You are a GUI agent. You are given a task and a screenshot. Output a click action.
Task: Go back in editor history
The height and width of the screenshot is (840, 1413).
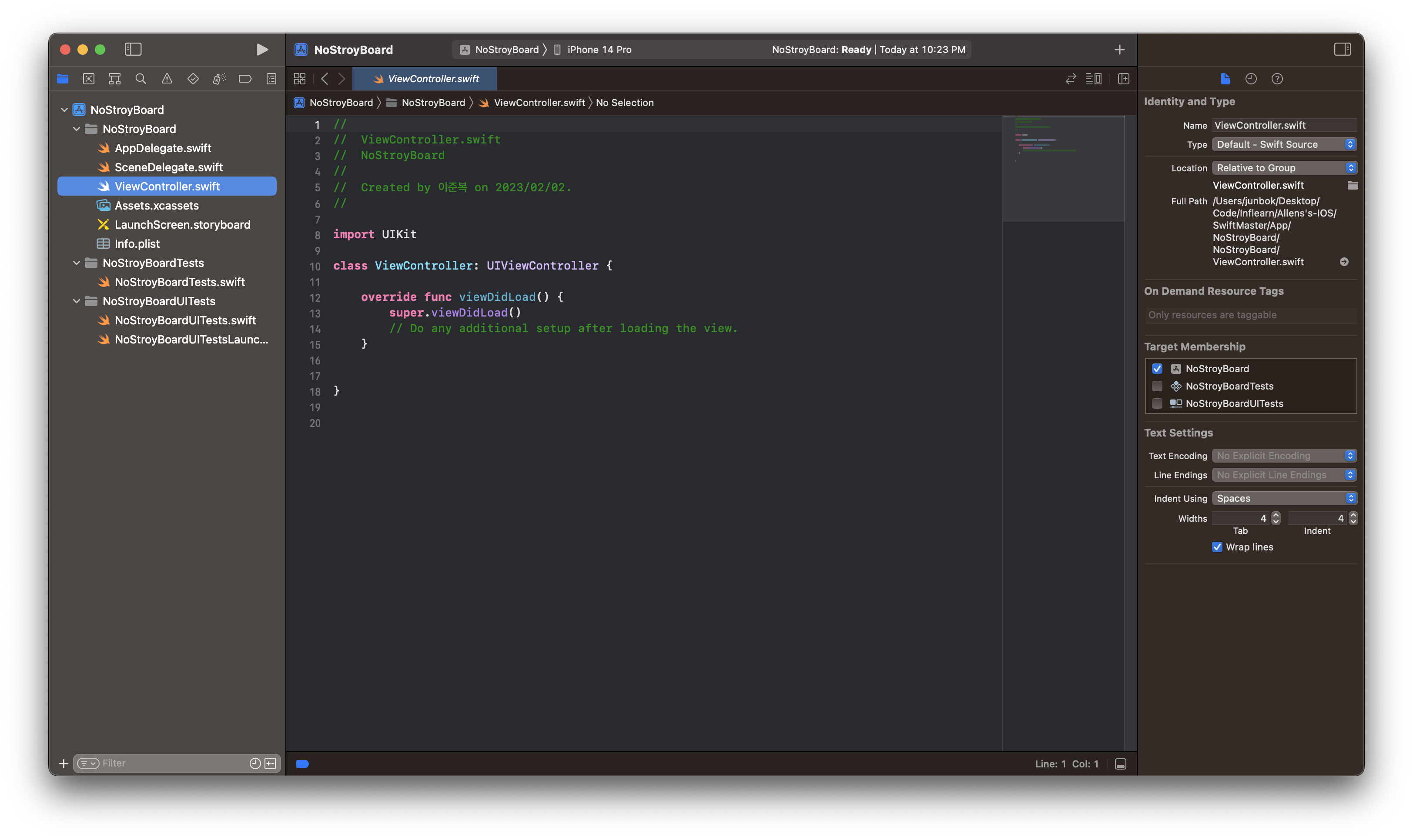pyautogui.click(x=325, y=79)
